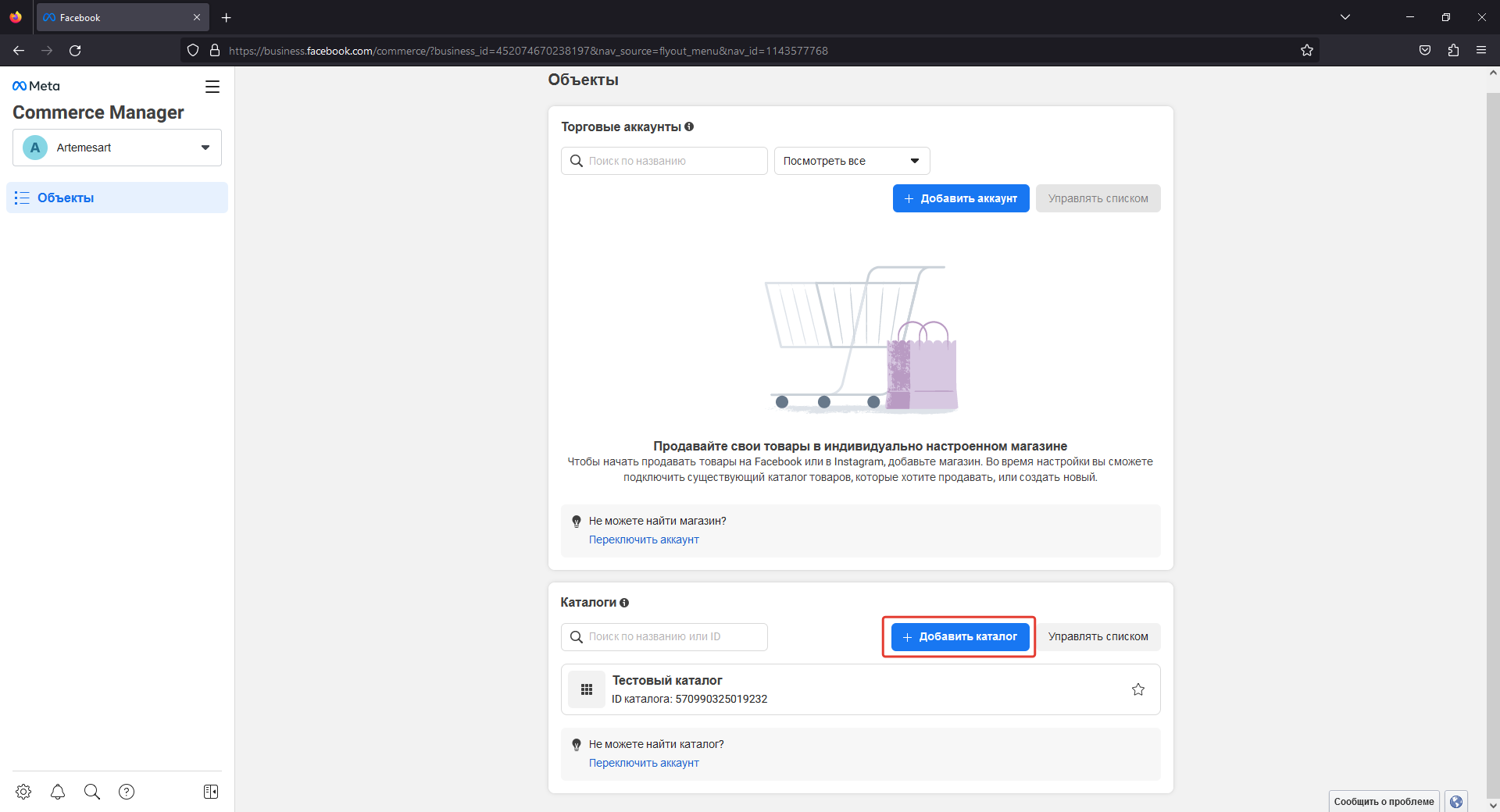Viewport: 1500px width, 812px height.
Task: Click the Добавить аккаунт button
Action: point(961,198)
